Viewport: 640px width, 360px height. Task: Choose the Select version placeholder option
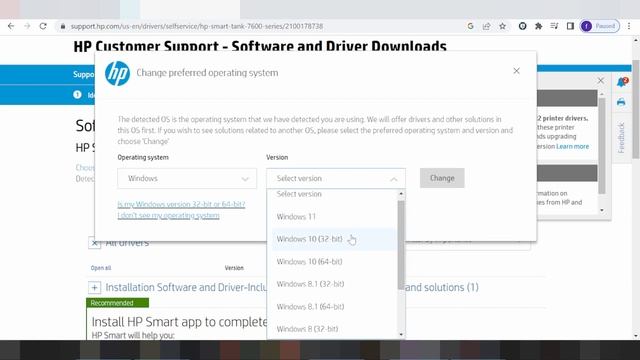[x=299, y=194]
